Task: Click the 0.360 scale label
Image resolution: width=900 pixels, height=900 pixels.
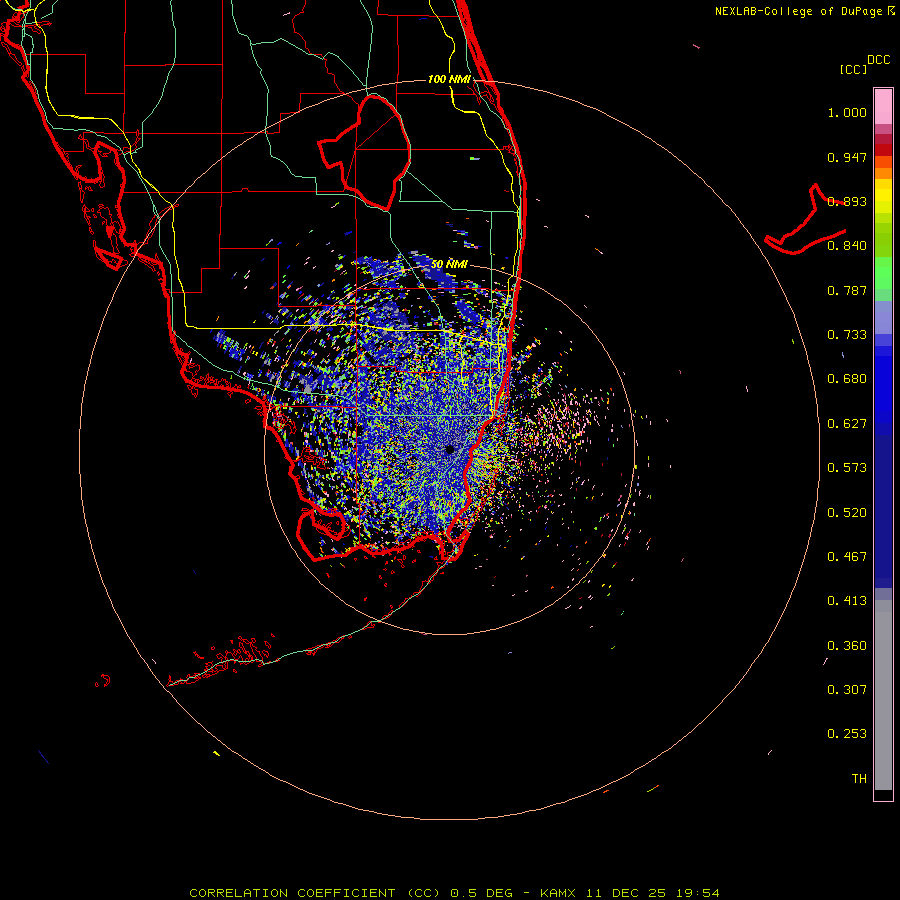Action: coord(847,646)
